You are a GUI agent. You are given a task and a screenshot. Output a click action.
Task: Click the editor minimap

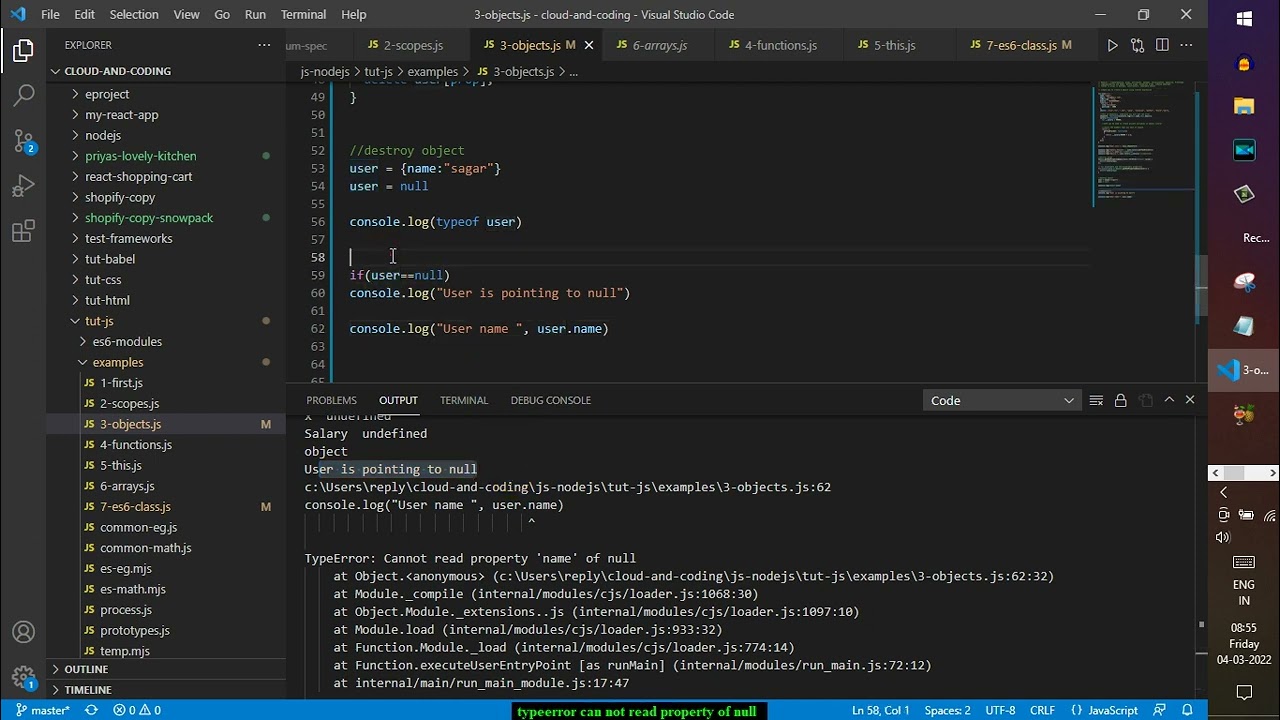coord(1144,140)
